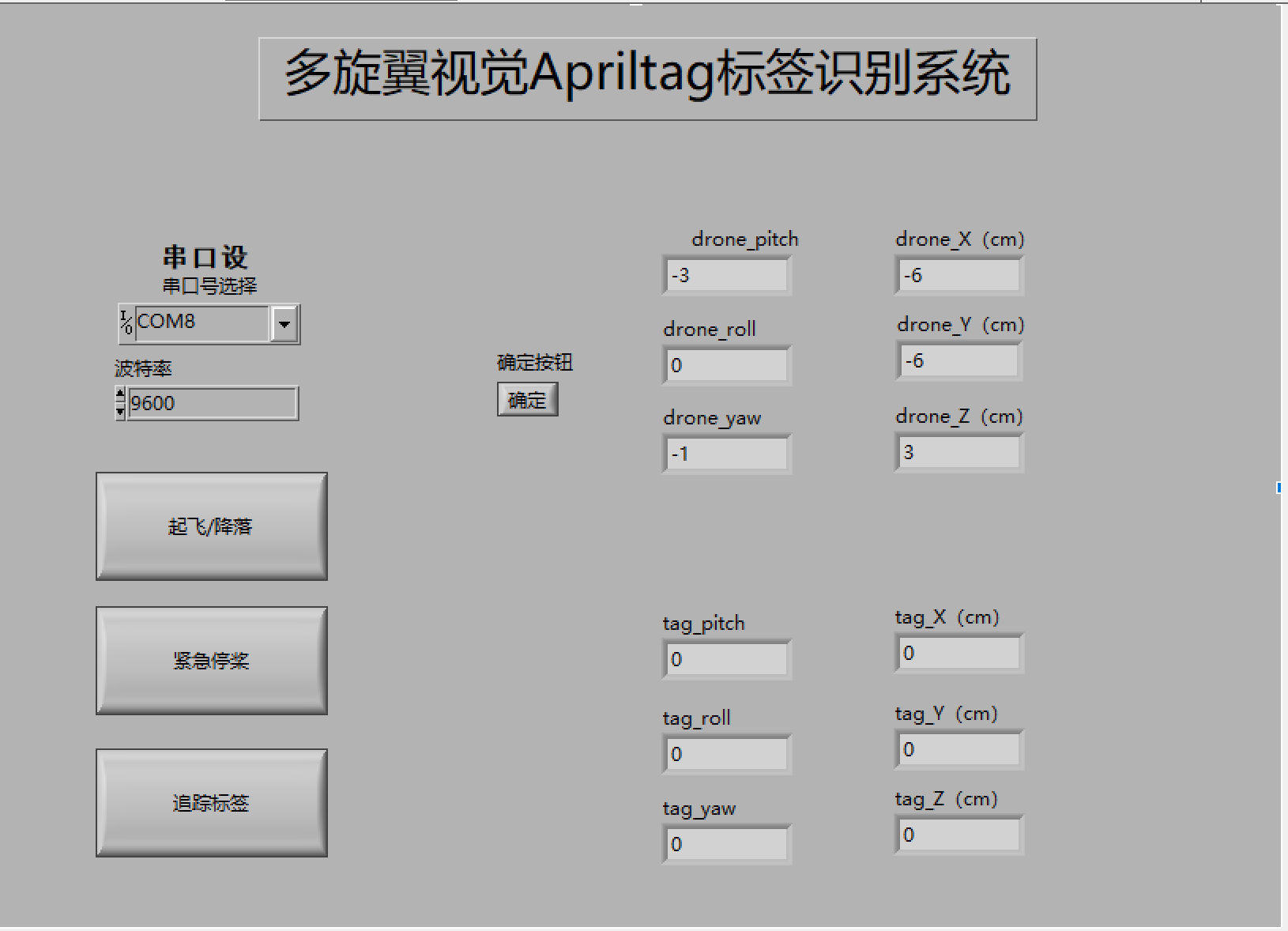Open the COM8 serial port dropdown
The width and height of the screenshot is (1288, 931).
[285, 323]
